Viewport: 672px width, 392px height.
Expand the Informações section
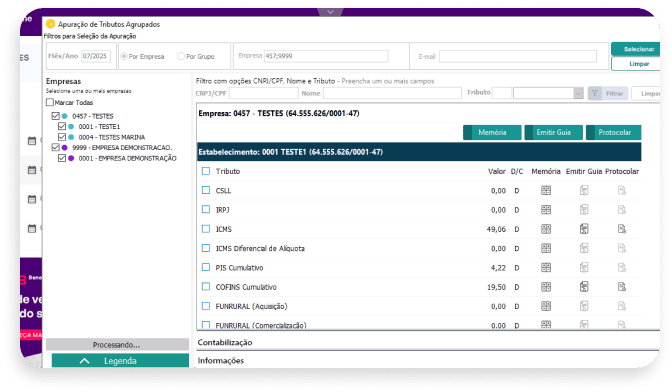coord(221,361)
